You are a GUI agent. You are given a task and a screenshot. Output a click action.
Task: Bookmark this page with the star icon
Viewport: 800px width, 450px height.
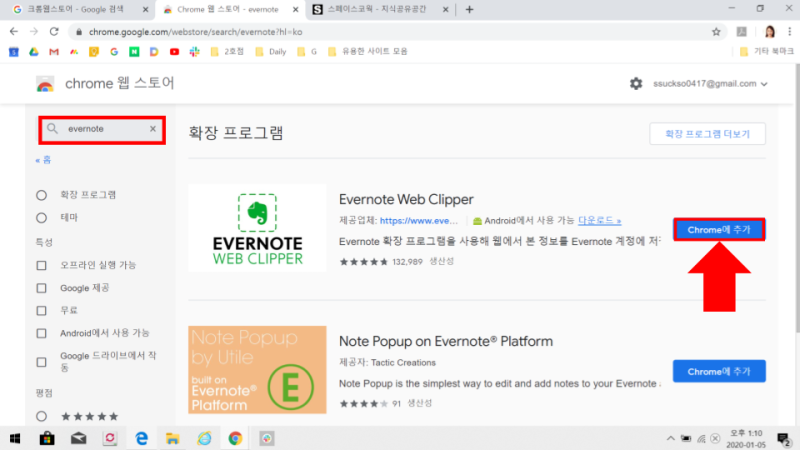click(x=716, y=32)
